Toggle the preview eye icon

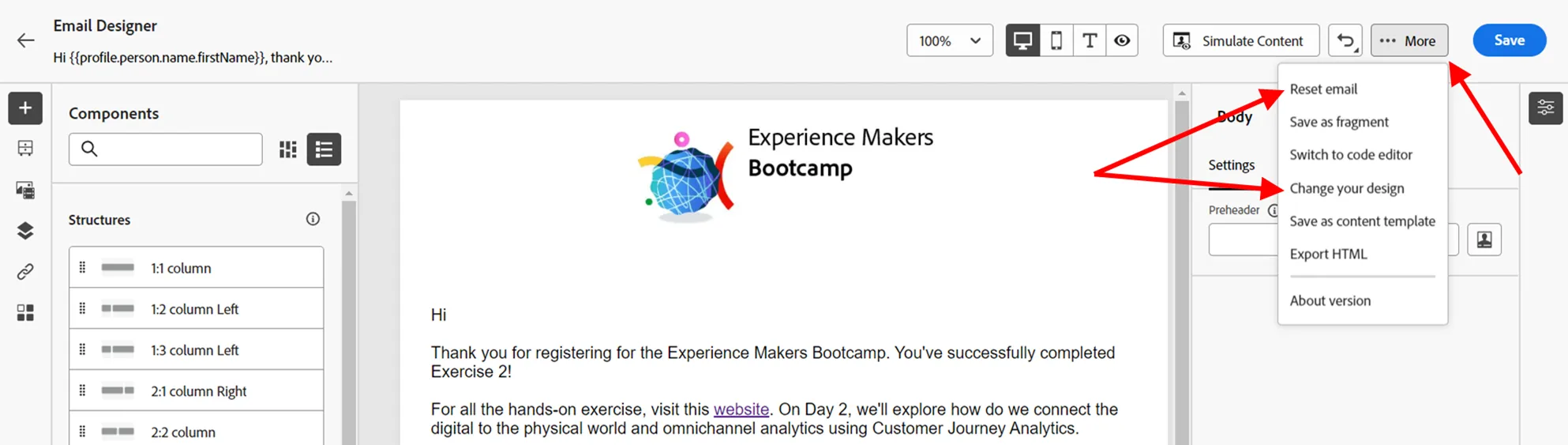point(1122,40)
